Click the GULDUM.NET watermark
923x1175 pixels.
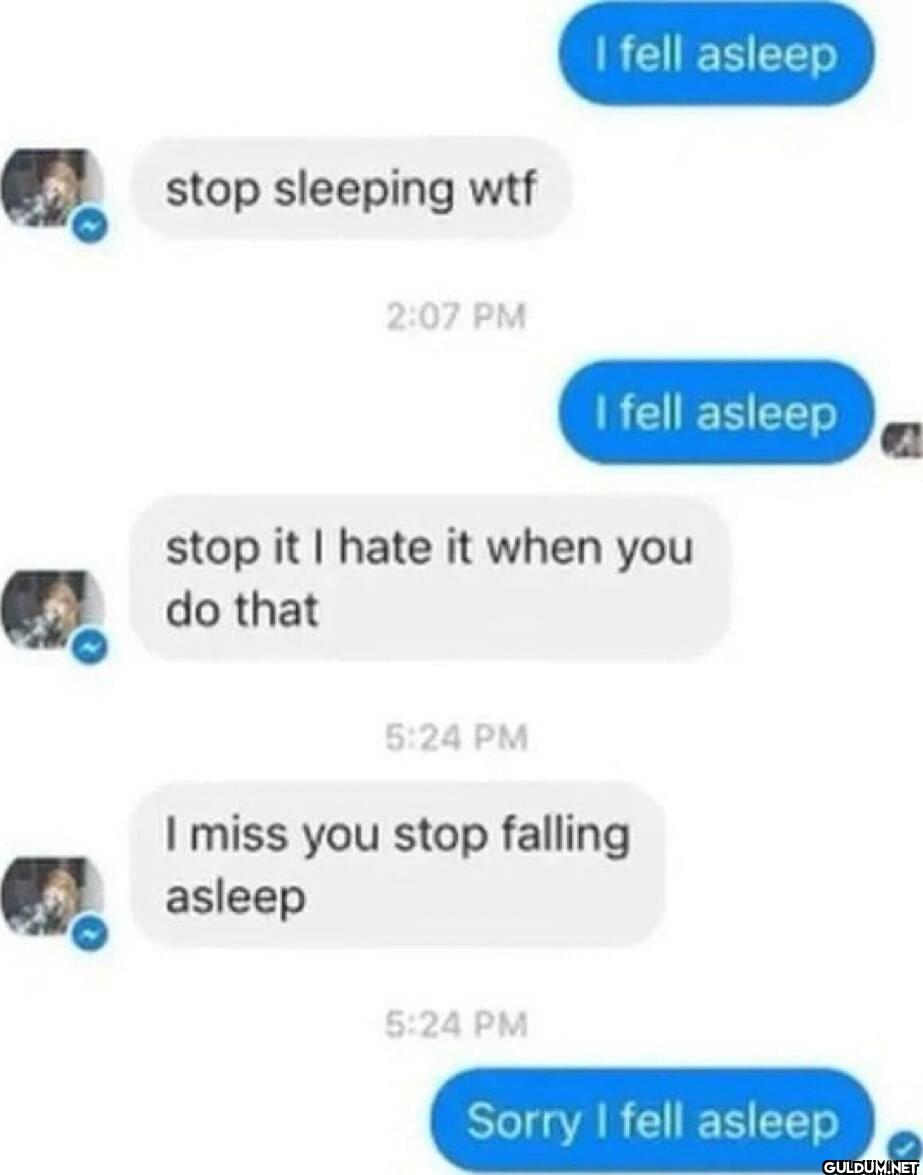[871, 1166]
